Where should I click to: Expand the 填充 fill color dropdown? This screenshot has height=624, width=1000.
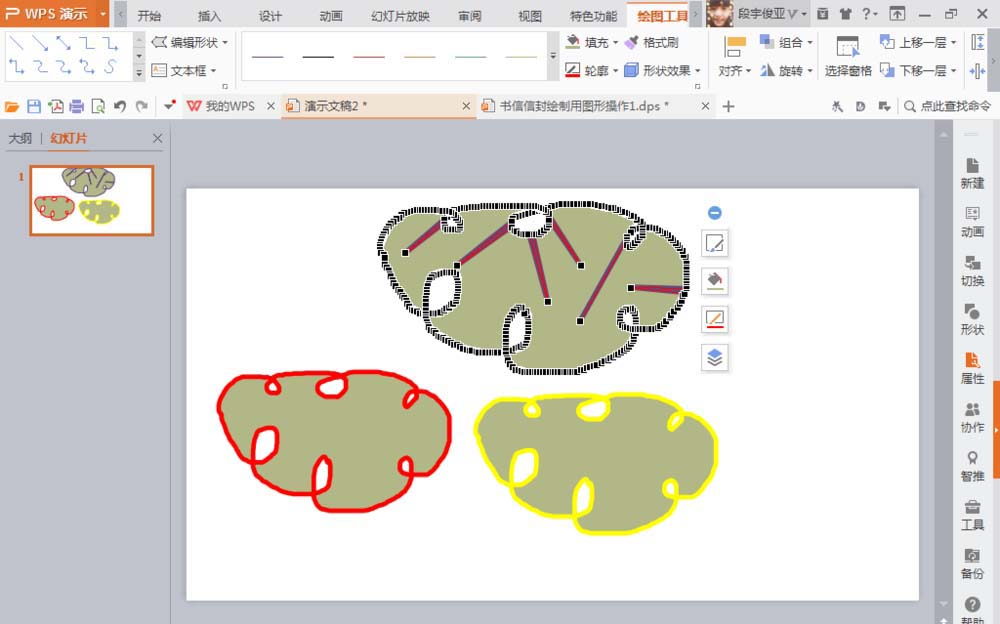pyautogui.click(x=613, y=42)
